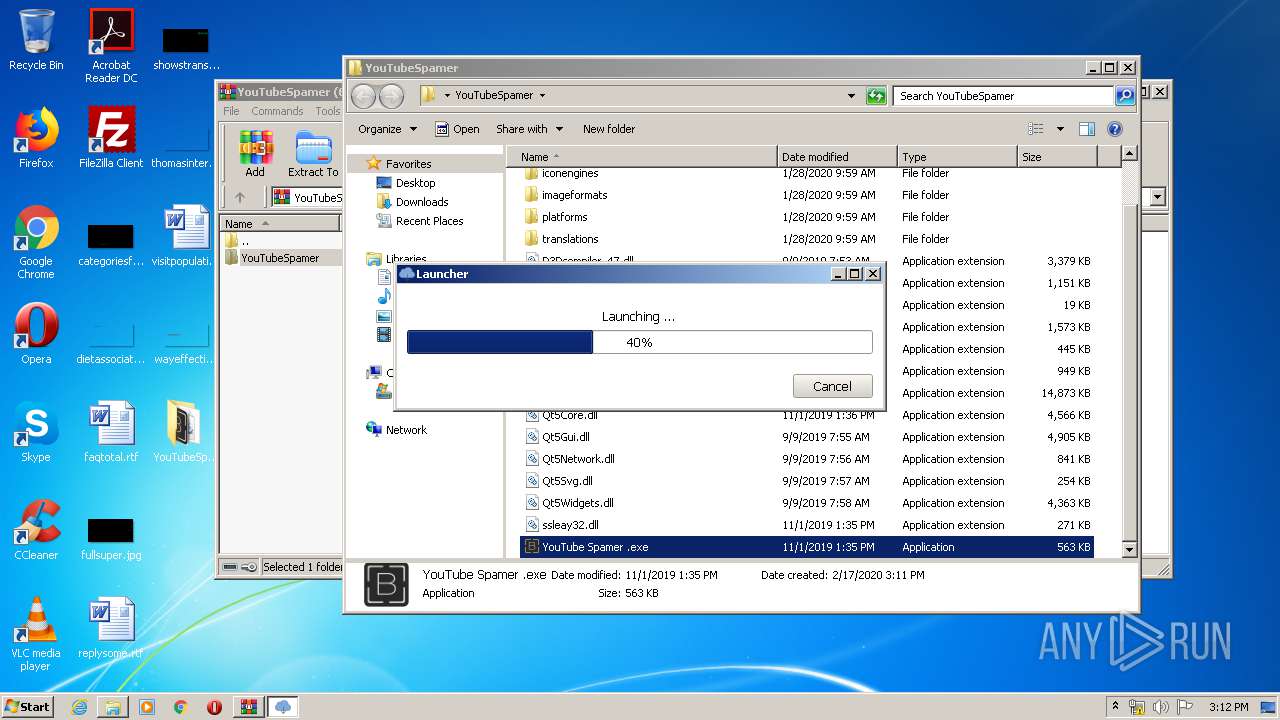Screen dimensions: 1280x720
Task: Select faqtotal.rtf desktop document
Action: [x=111, y=432]
